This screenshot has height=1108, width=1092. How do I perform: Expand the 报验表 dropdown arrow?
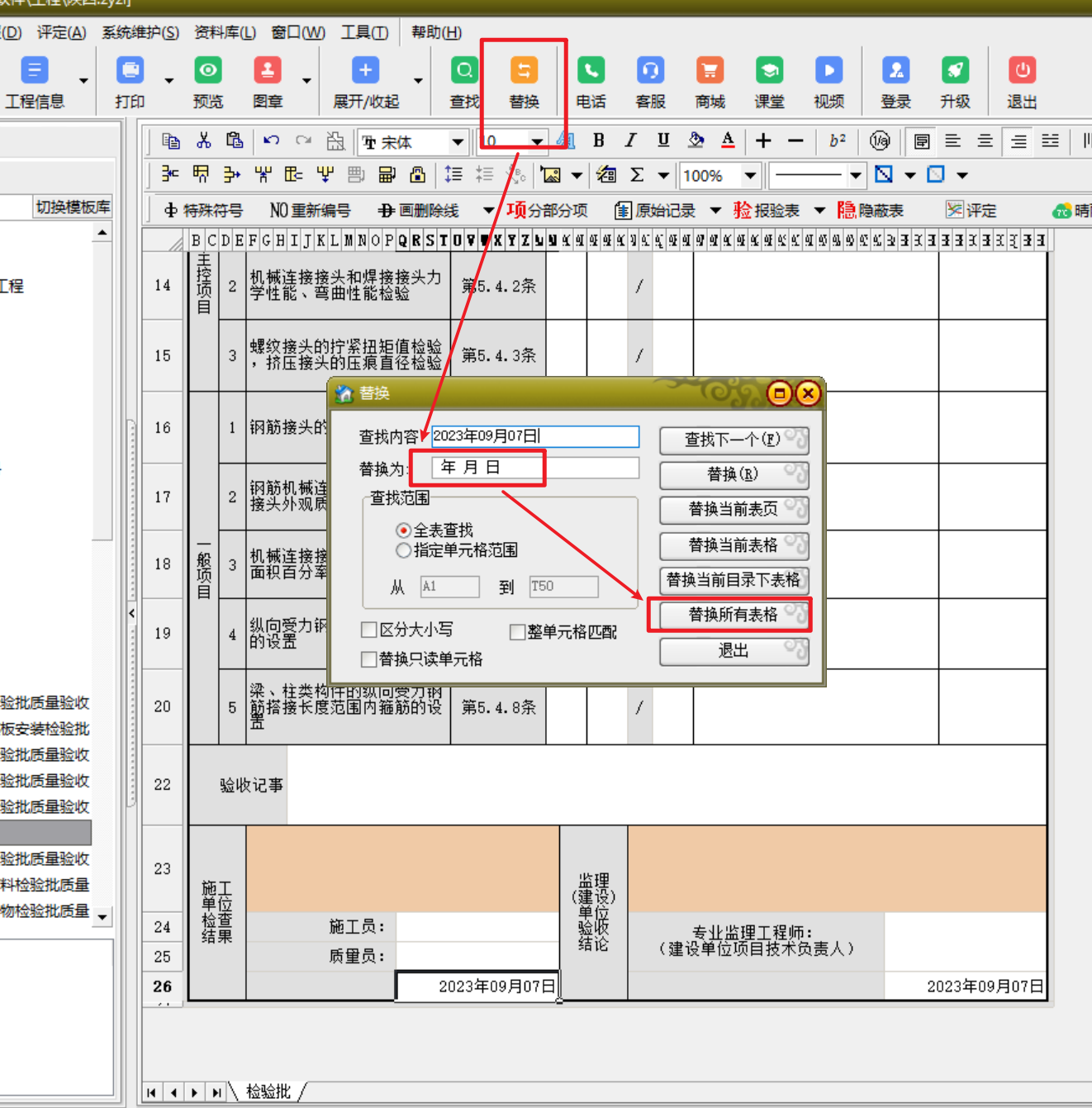[819, 211]
